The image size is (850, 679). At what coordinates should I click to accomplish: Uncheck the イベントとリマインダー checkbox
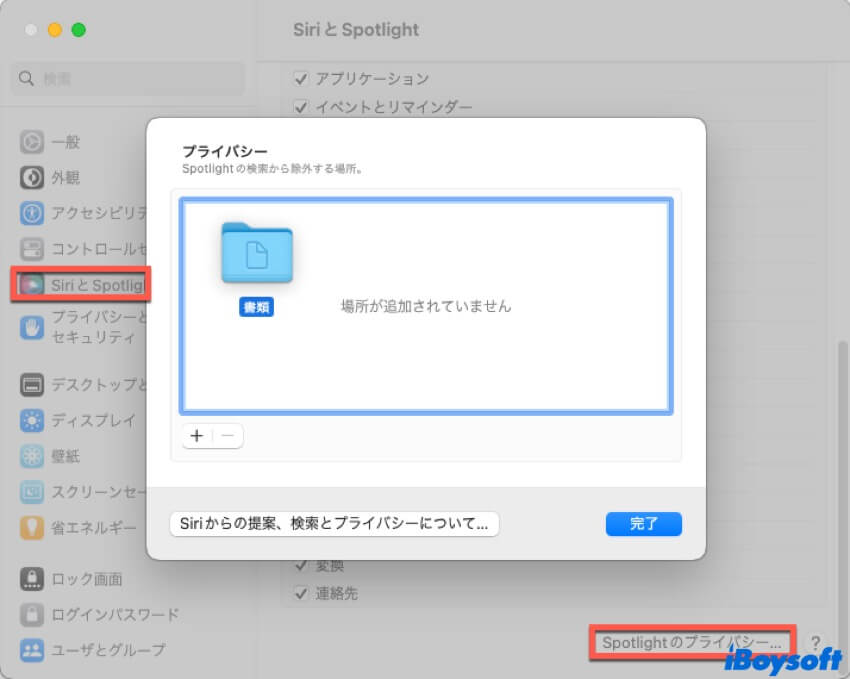(x=301, y=106)
